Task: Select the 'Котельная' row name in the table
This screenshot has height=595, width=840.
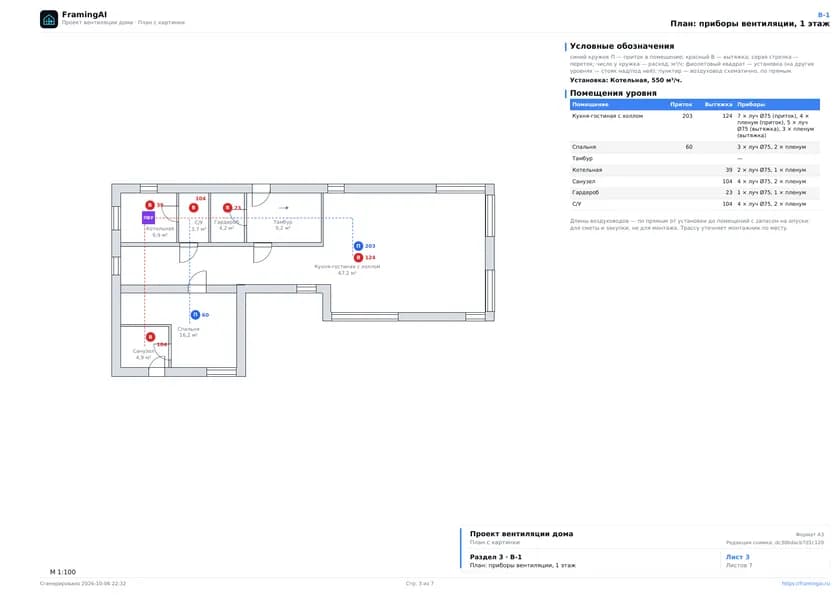Action: pyautogui.click(x=587, y=170)
